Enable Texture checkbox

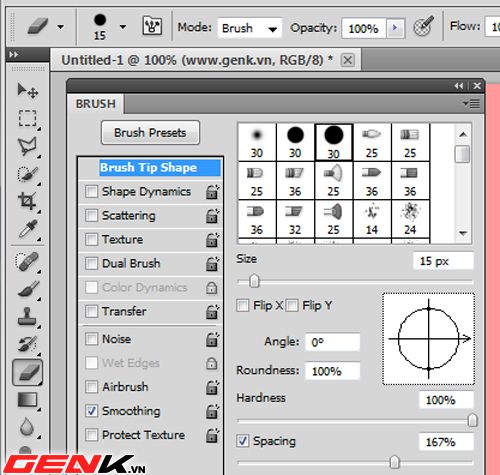point(91,239)
